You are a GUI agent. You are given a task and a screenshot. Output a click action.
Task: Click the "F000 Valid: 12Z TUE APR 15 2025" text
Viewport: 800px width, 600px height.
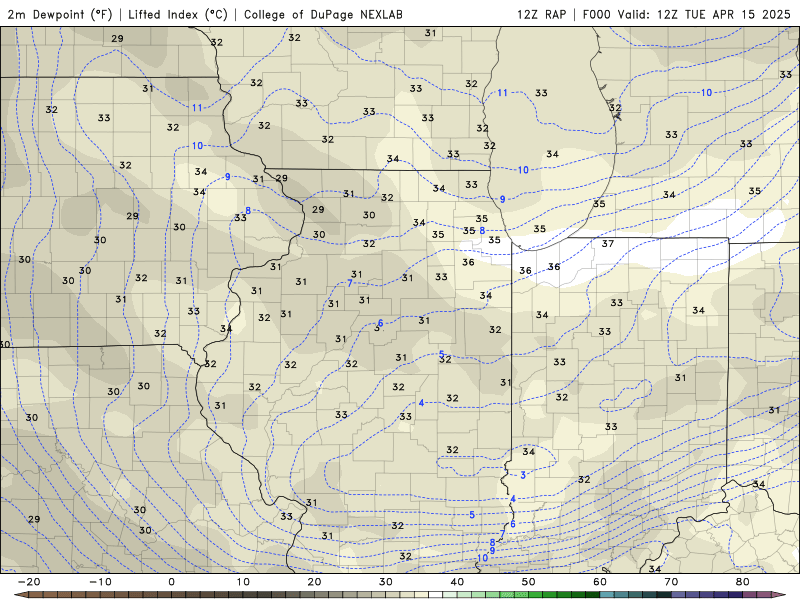point(686,14)
